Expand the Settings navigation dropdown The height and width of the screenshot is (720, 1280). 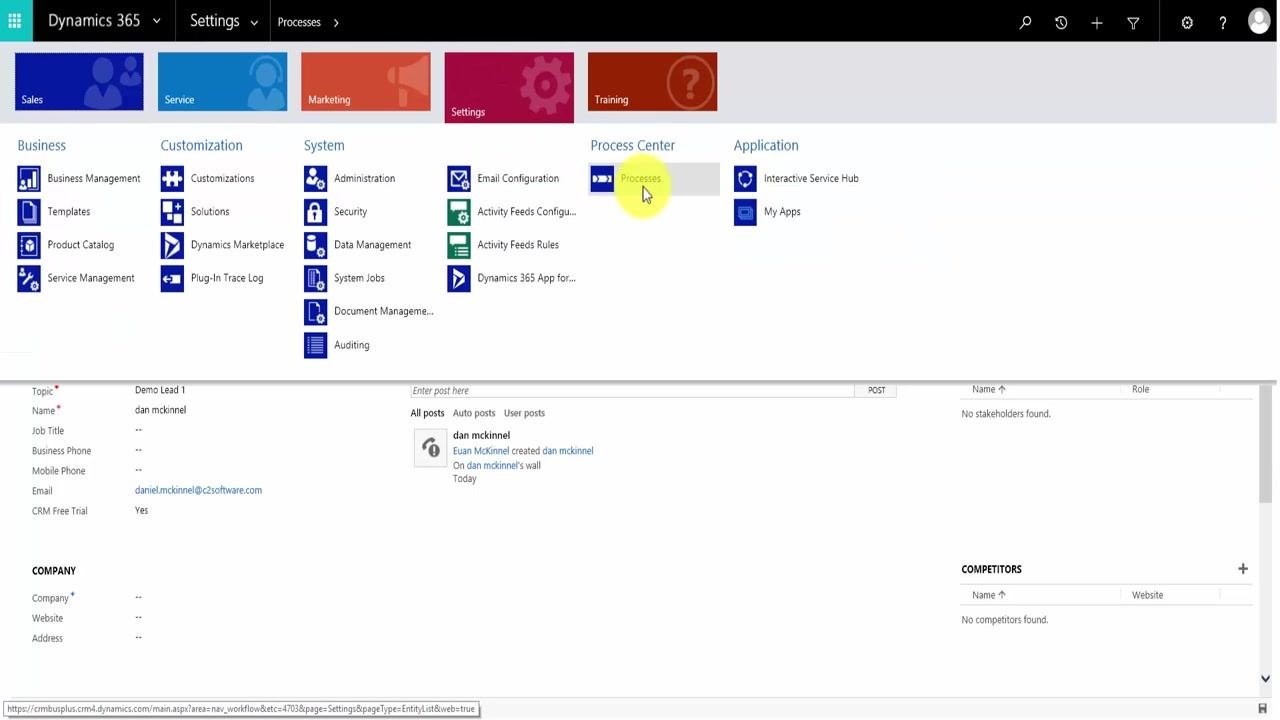[254, 22]
